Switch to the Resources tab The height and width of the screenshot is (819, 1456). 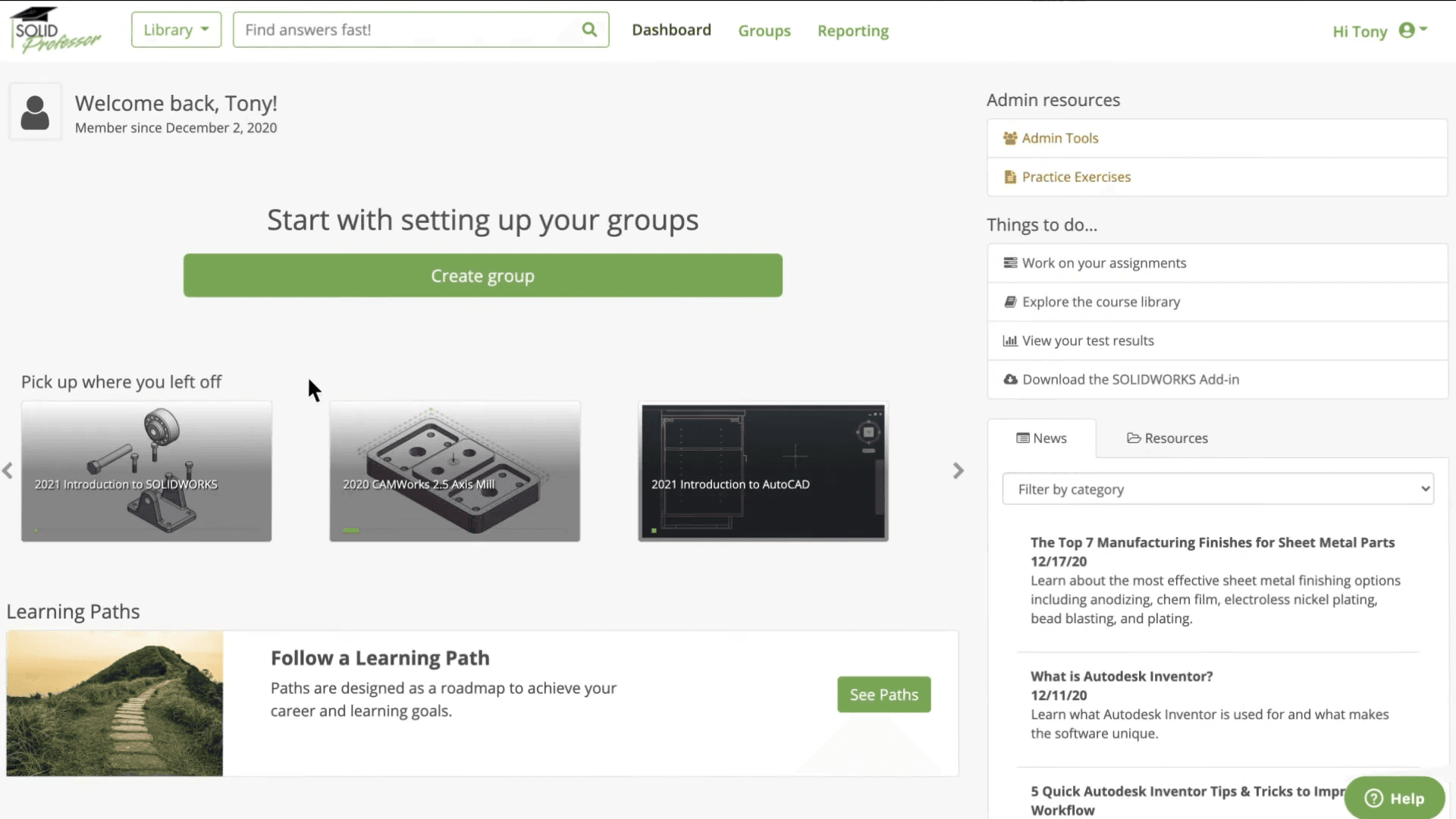click(x=1167, y=438)
